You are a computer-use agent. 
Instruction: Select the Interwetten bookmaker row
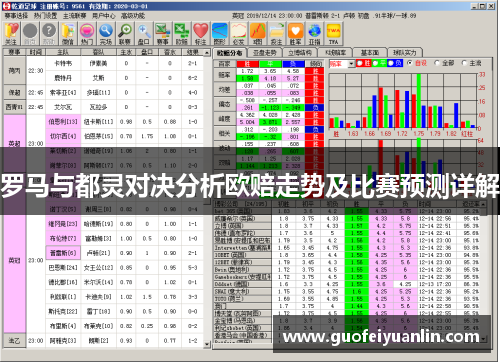coord(350,248)
